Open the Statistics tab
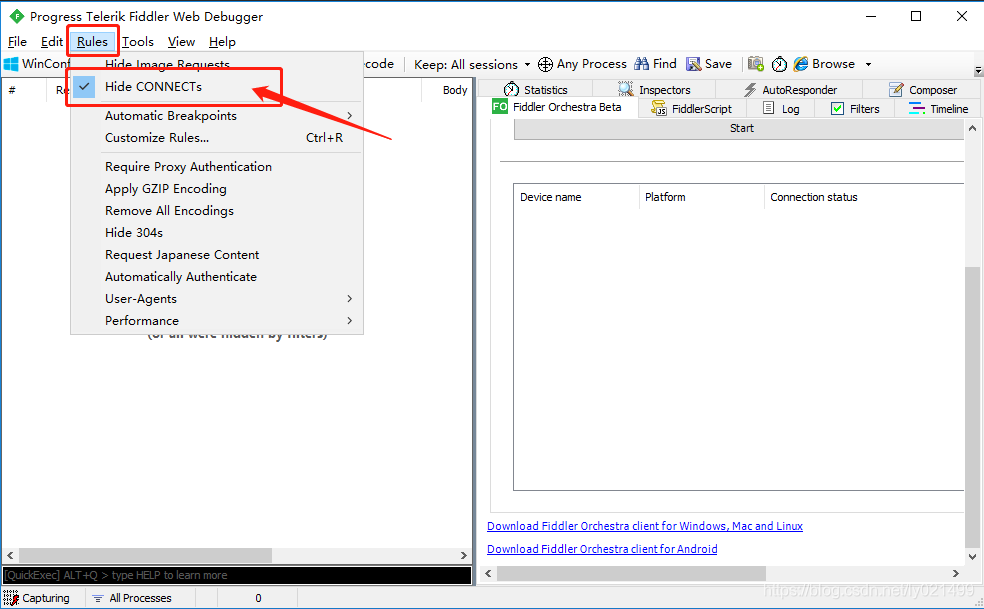The height and width of the screenshot is (609, 984). click(535, 90)
